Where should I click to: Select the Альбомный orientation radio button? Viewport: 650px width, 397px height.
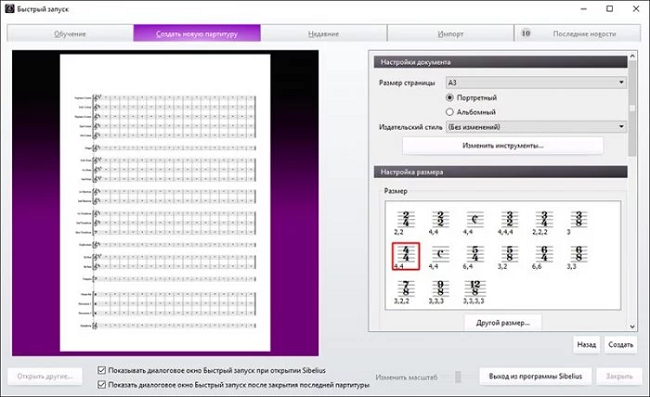pyautogui.click(x=450, y=112)
